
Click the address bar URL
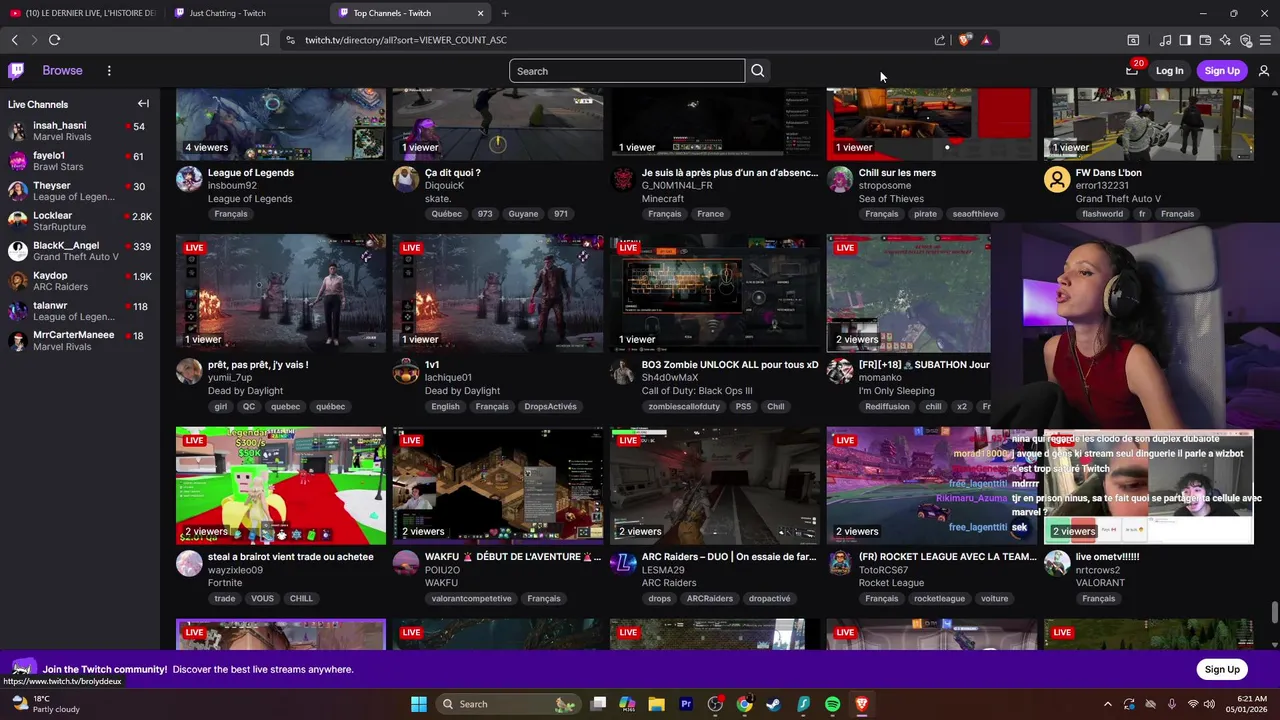pyautogui.click(x=406, y=40)
